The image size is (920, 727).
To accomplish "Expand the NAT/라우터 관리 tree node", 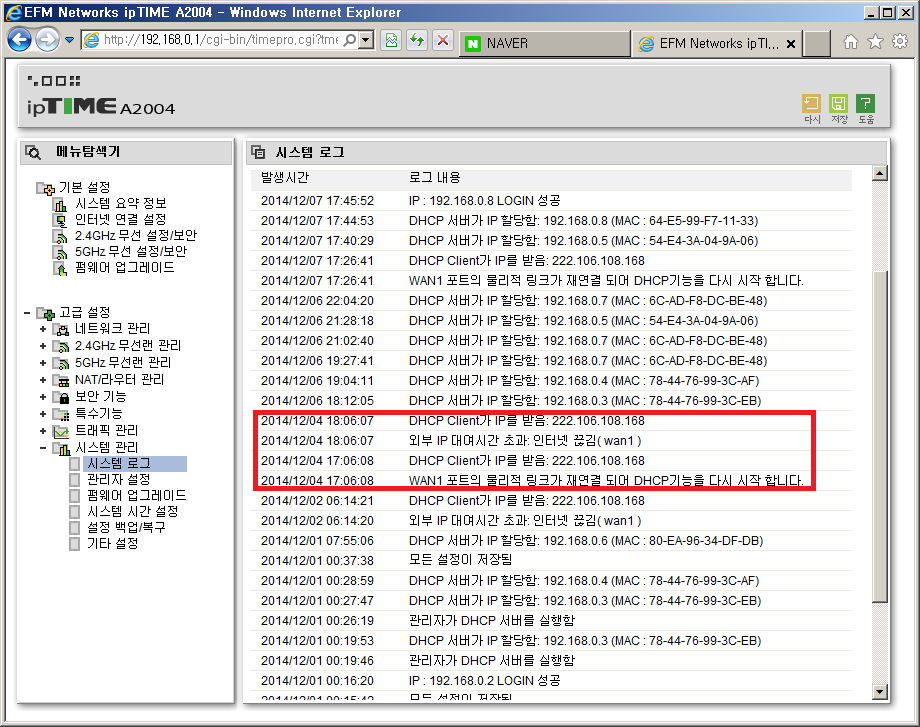I will coord(43,380).
